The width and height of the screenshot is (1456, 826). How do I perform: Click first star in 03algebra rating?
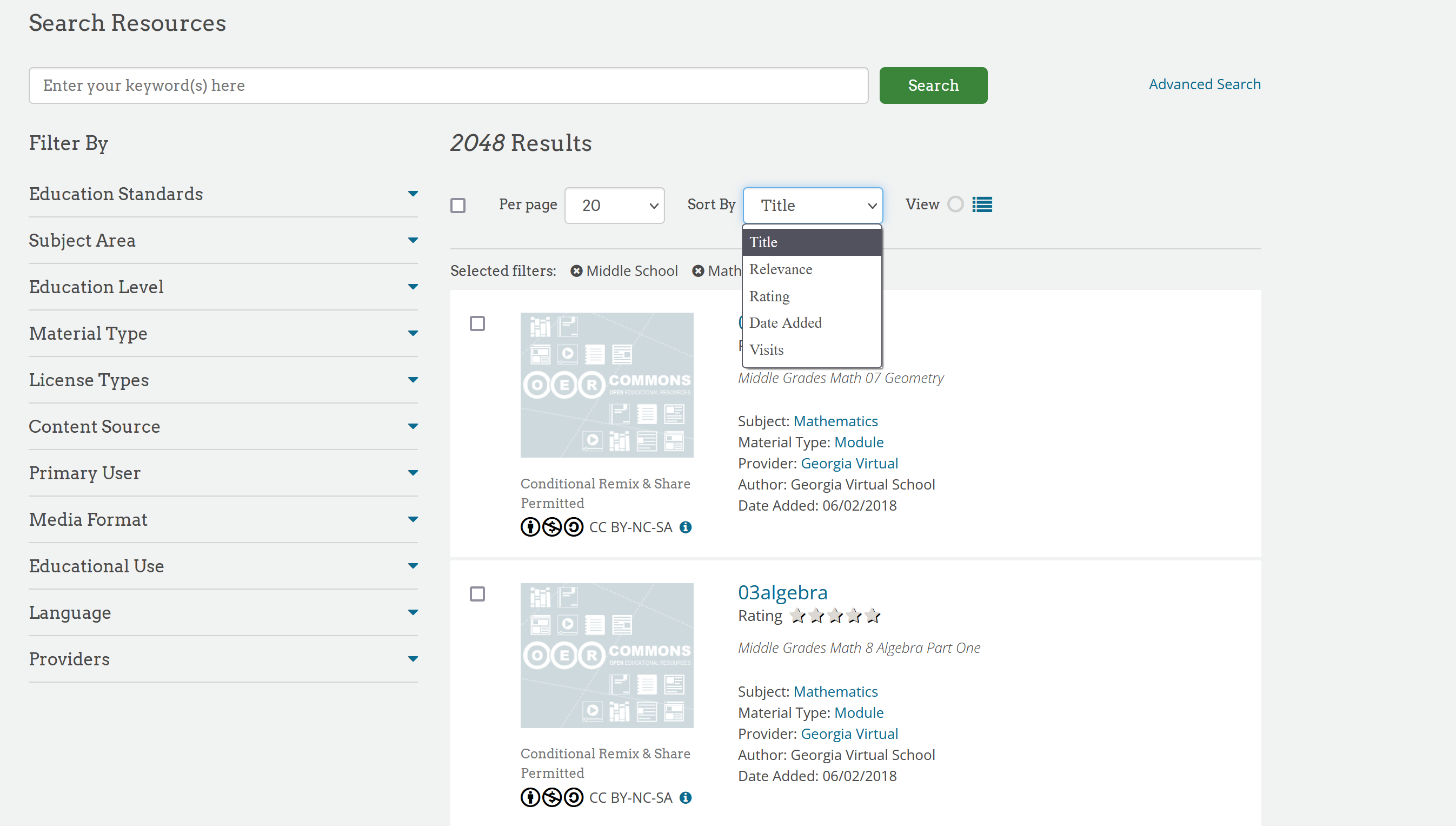point(797,616)
